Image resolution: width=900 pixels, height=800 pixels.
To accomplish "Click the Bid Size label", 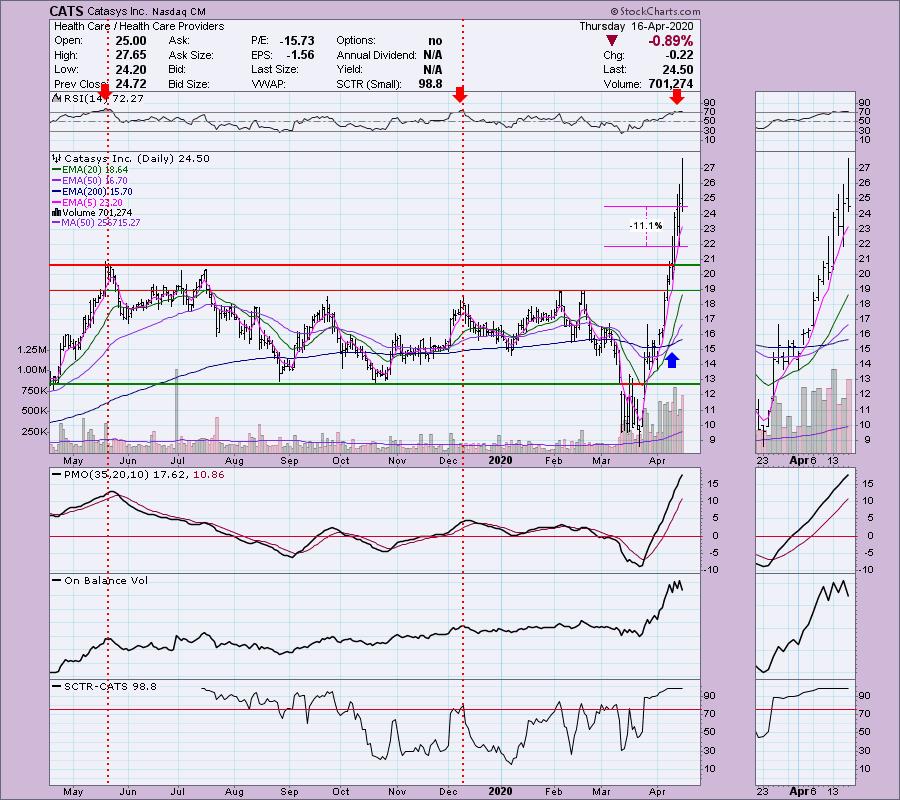I will tap(188, 84).
